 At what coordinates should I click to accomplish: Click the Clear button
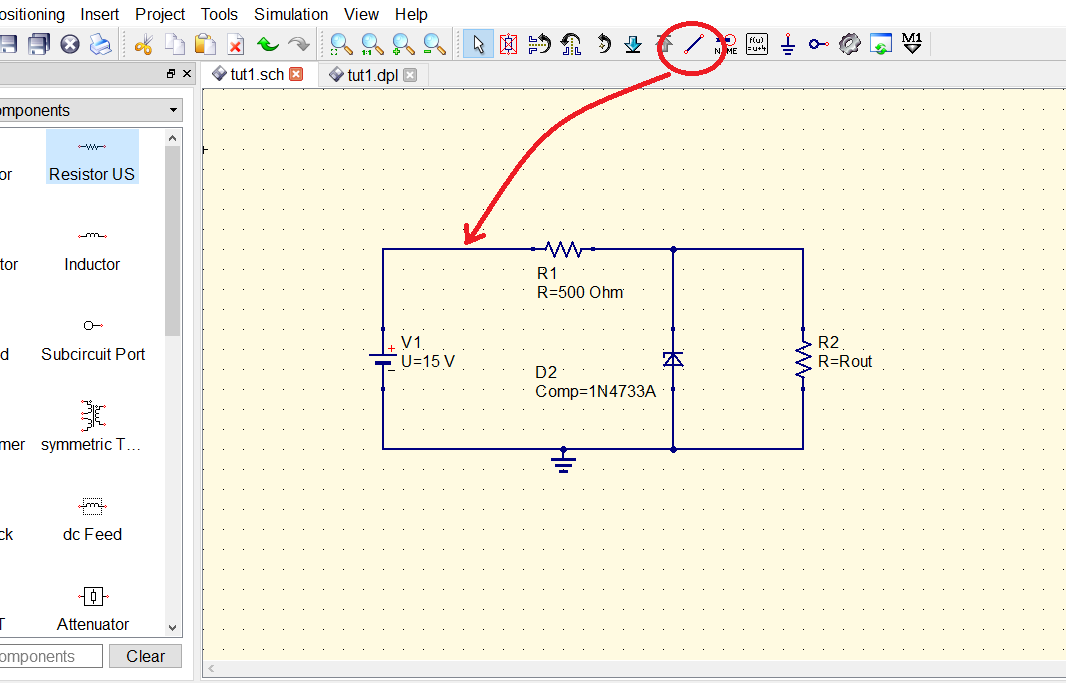(145, 656)
